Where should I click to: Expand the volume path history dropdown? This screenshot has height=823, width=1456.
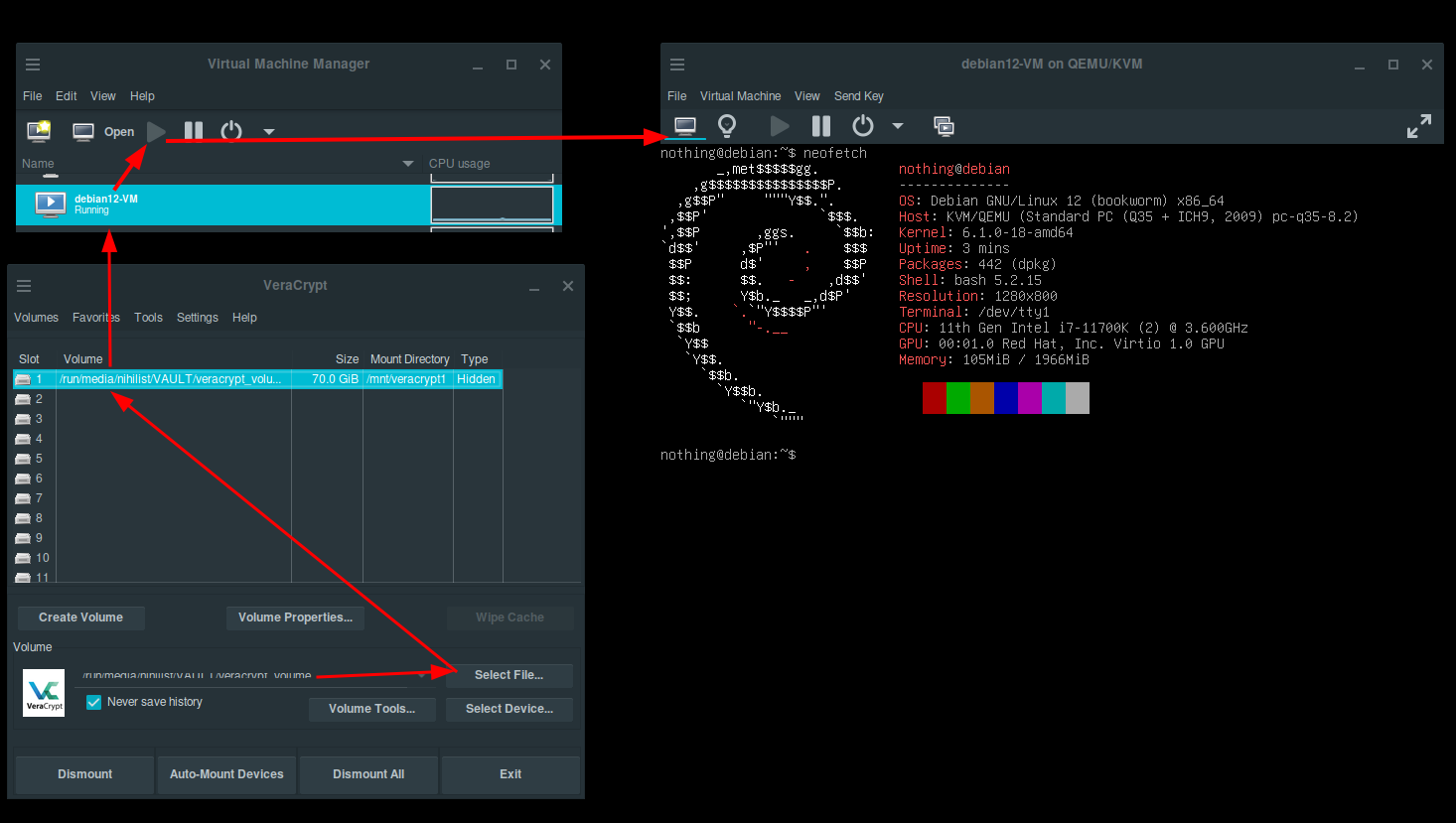pyautogui.click(x=422, y=675)
